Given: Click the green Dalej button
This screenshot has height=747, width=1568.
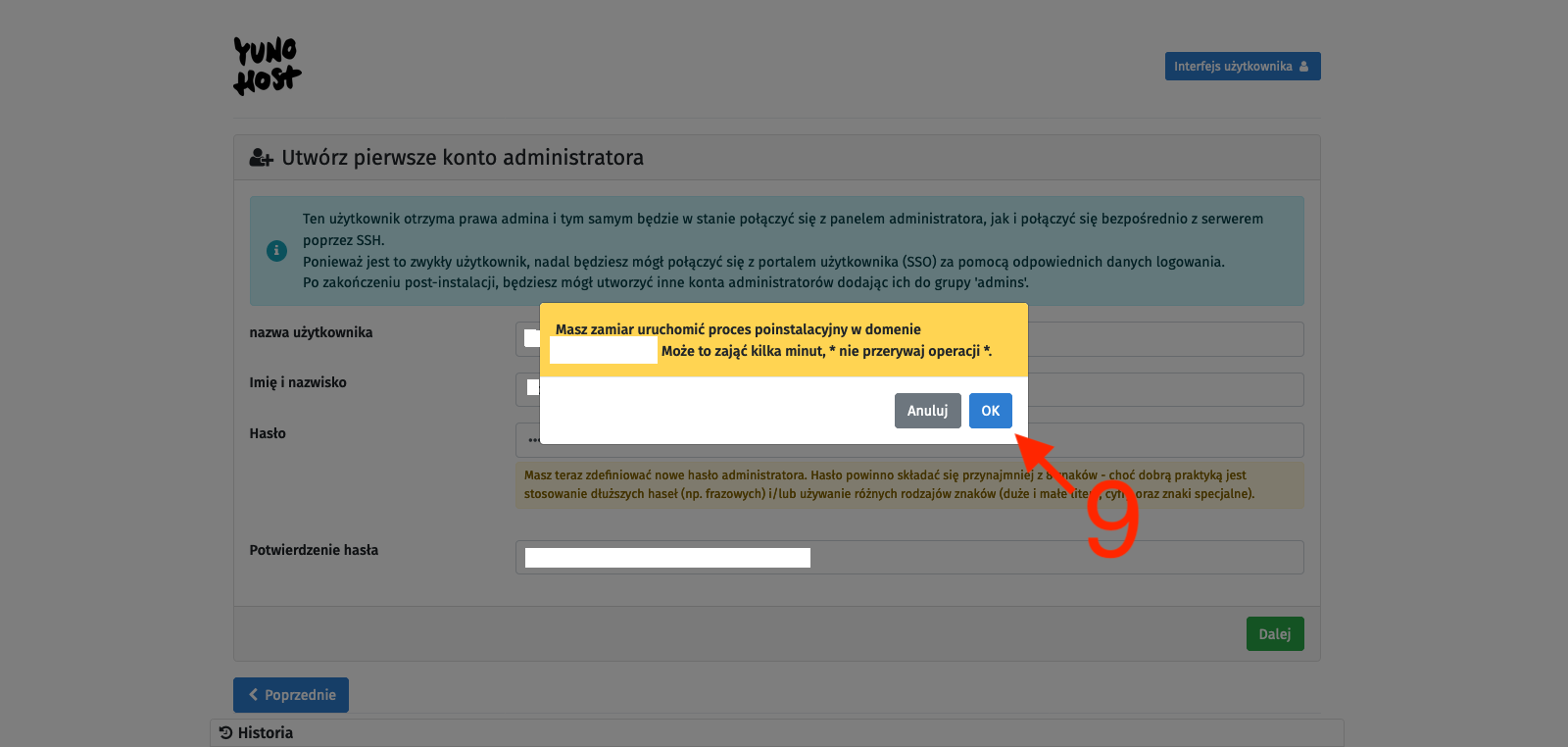Looking at the screenshot, I should [1274, 634].
